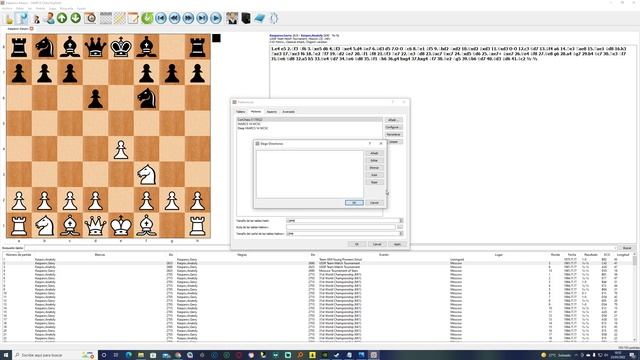Sort games by Evento column header
This screenshot has height=360, width=640.
(x=384, y=255)
